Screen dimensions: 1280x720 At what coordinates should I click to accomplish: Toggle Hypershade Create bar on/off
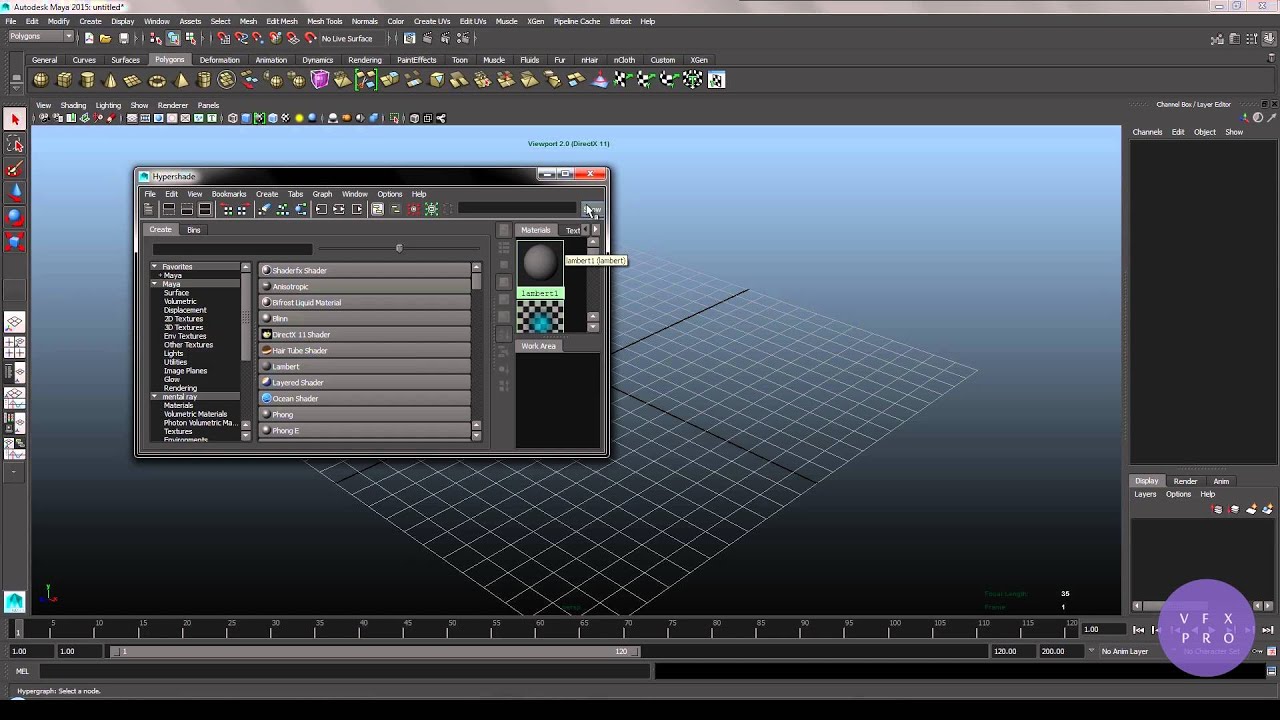pyautogui.click(x=148, y=209)
